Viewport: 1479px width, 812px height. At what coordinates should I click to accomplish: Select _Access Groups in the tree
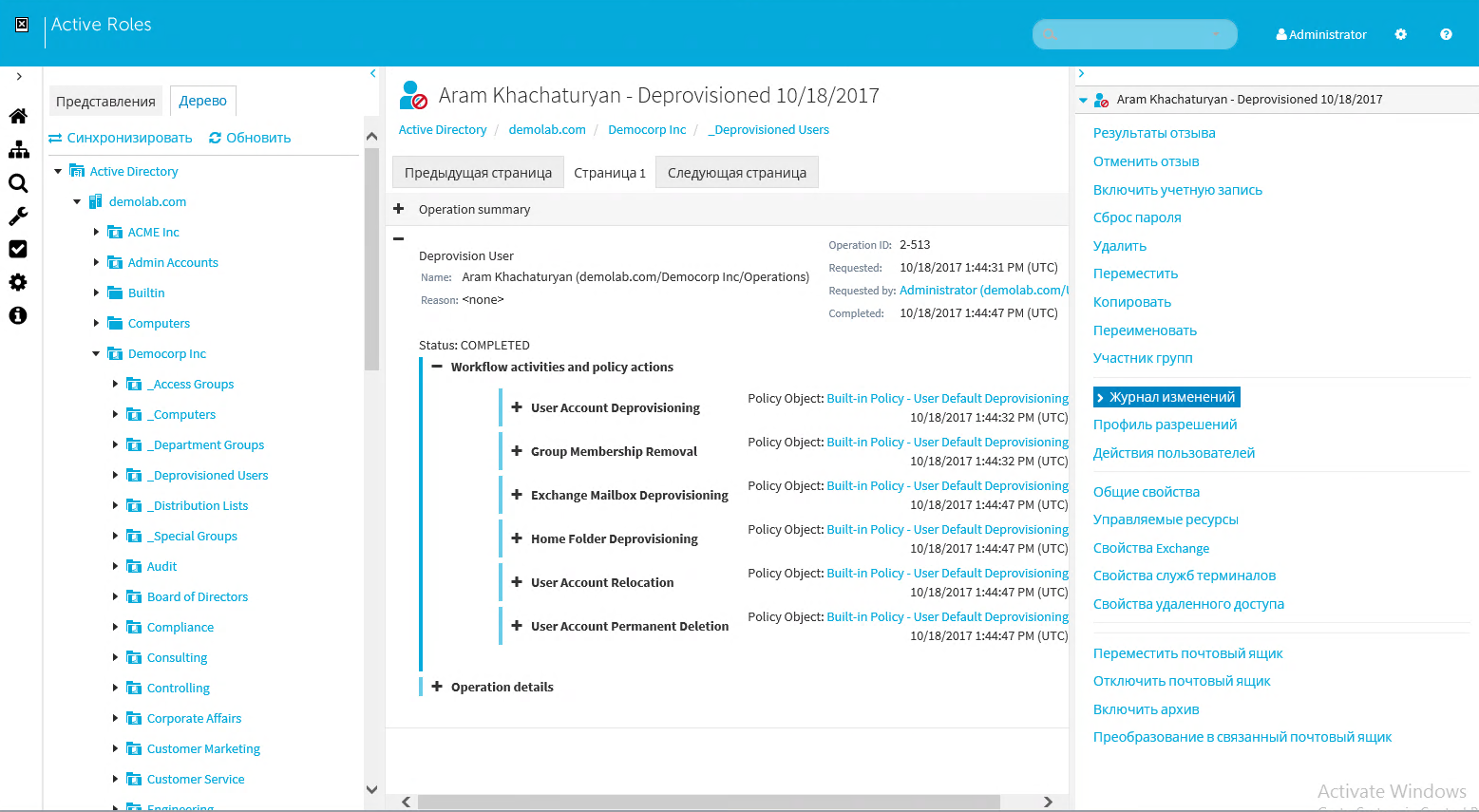tap(190, 384)
